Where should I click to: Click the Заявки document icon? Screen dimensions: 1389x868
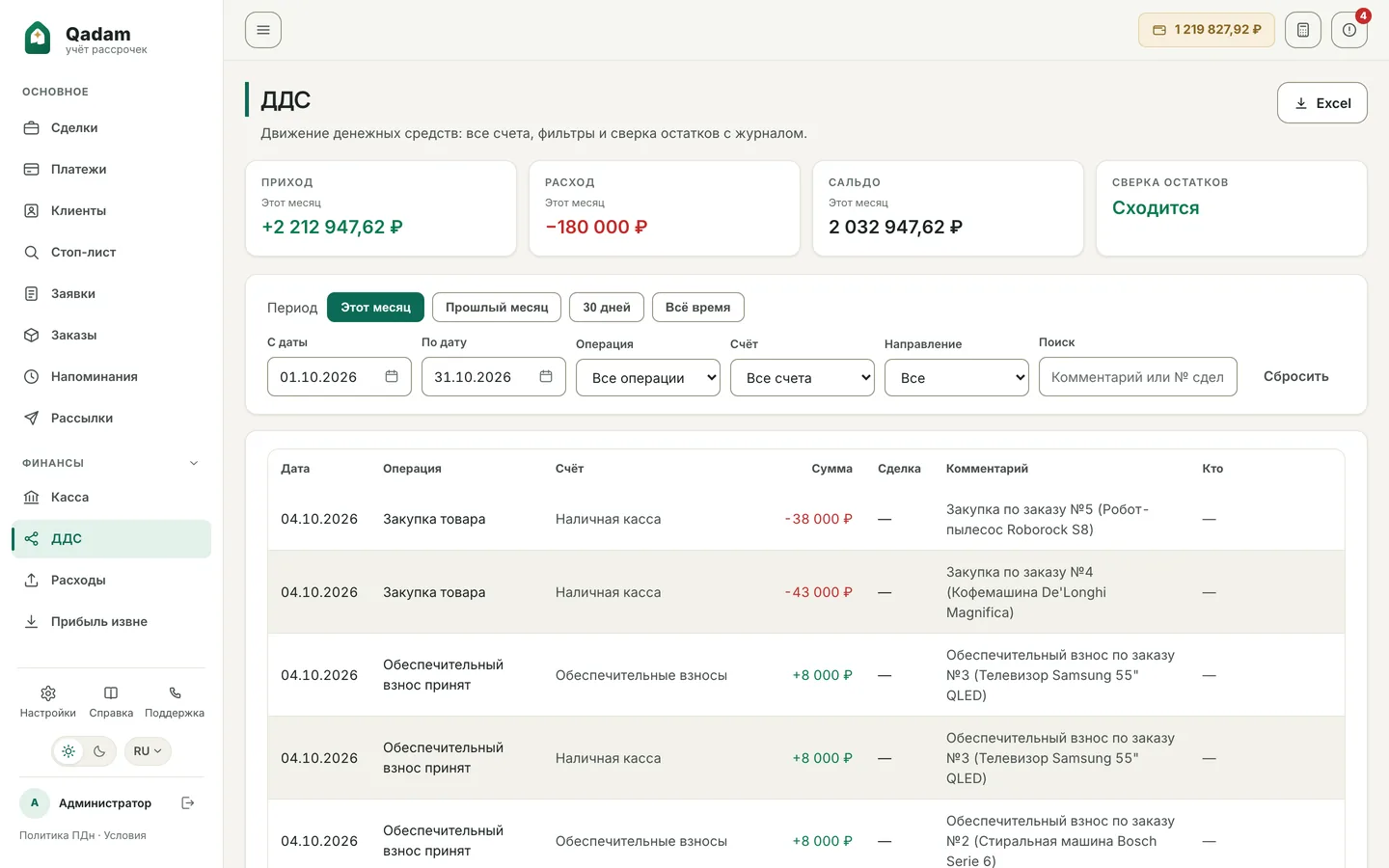[x=32, y=294]
